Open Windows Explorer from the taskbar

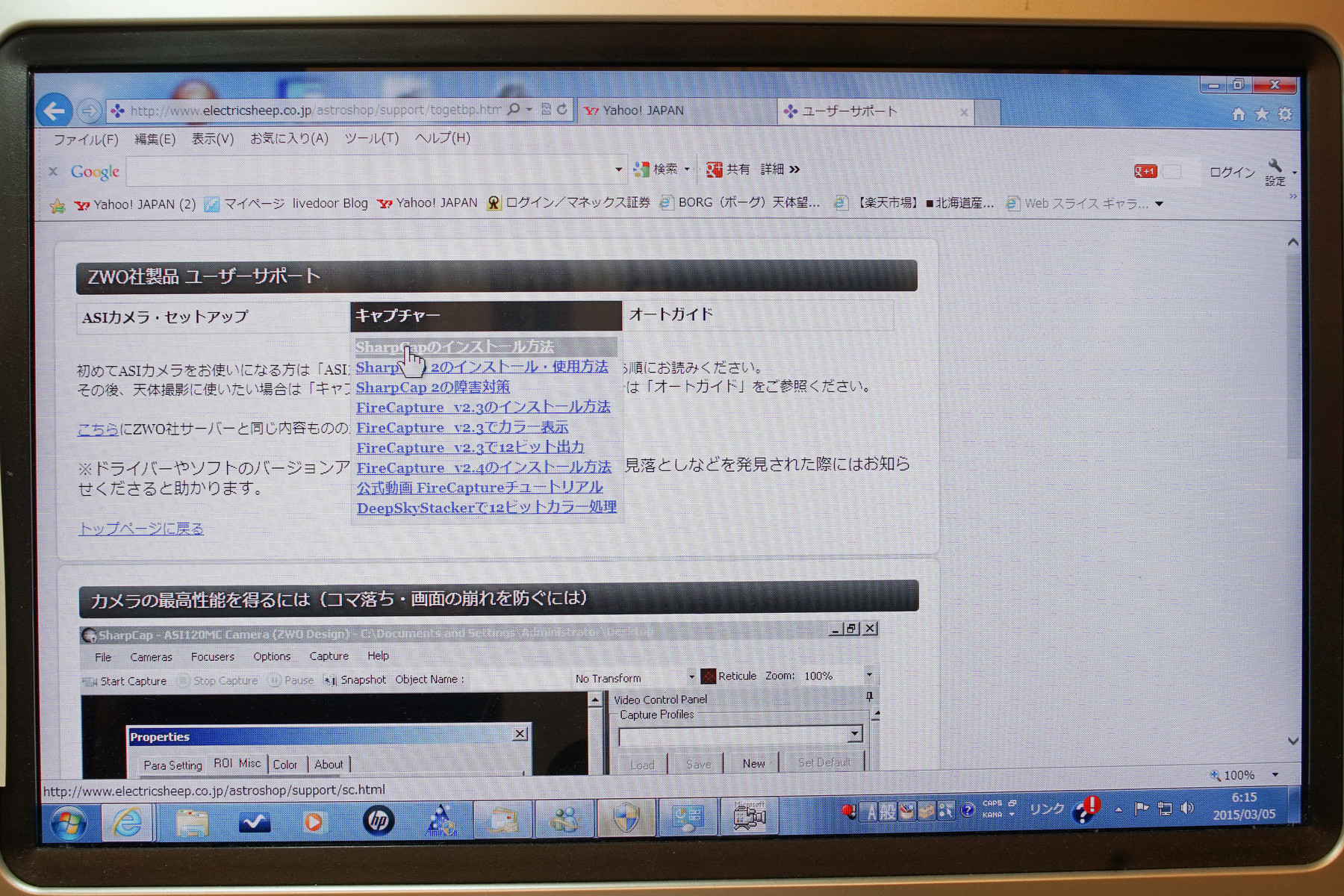[192, 822]
